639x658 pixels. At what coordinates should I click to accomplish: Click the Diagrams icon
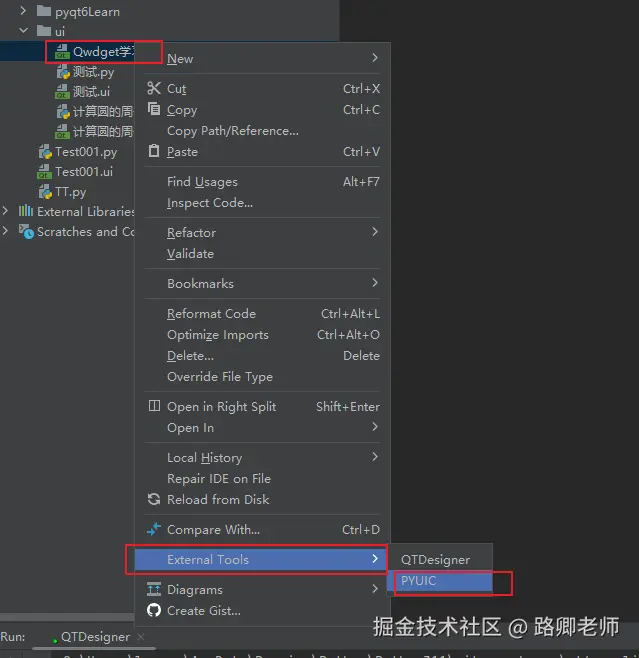pyautogui.click(x=154, y=589)
